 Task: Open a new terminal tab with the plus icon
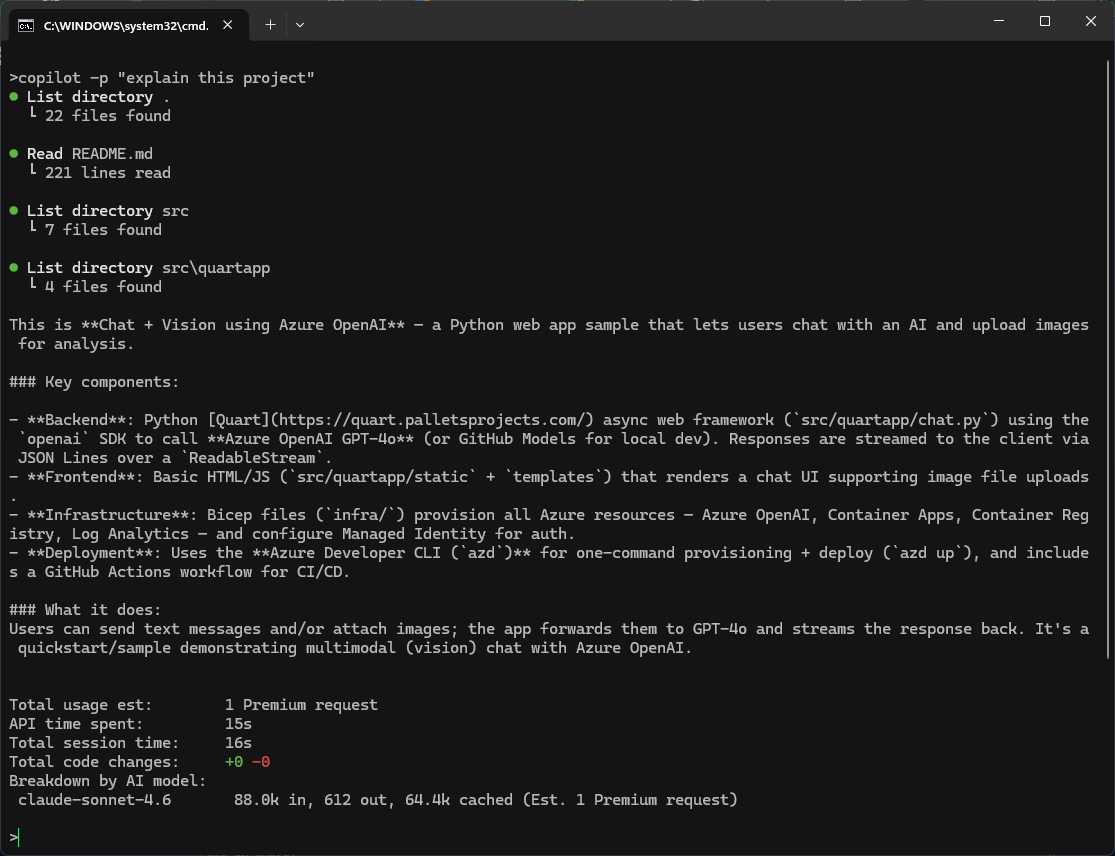tap(270, 21)
